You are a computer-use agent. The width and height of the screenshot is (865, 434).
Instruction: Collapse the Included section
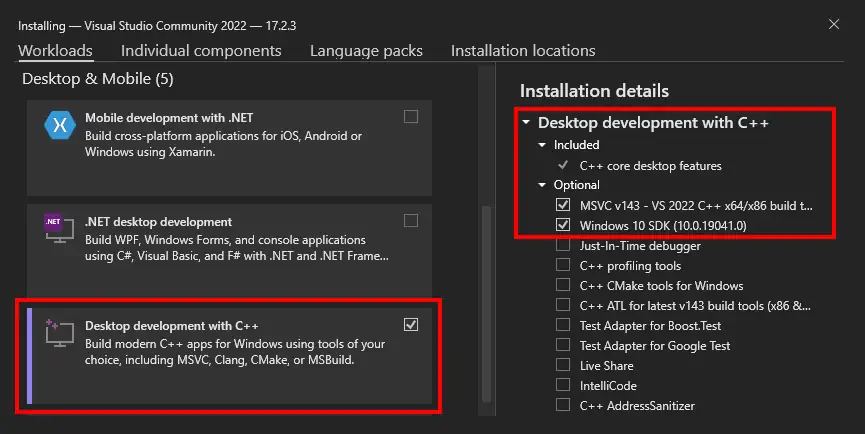pos(543,145)
